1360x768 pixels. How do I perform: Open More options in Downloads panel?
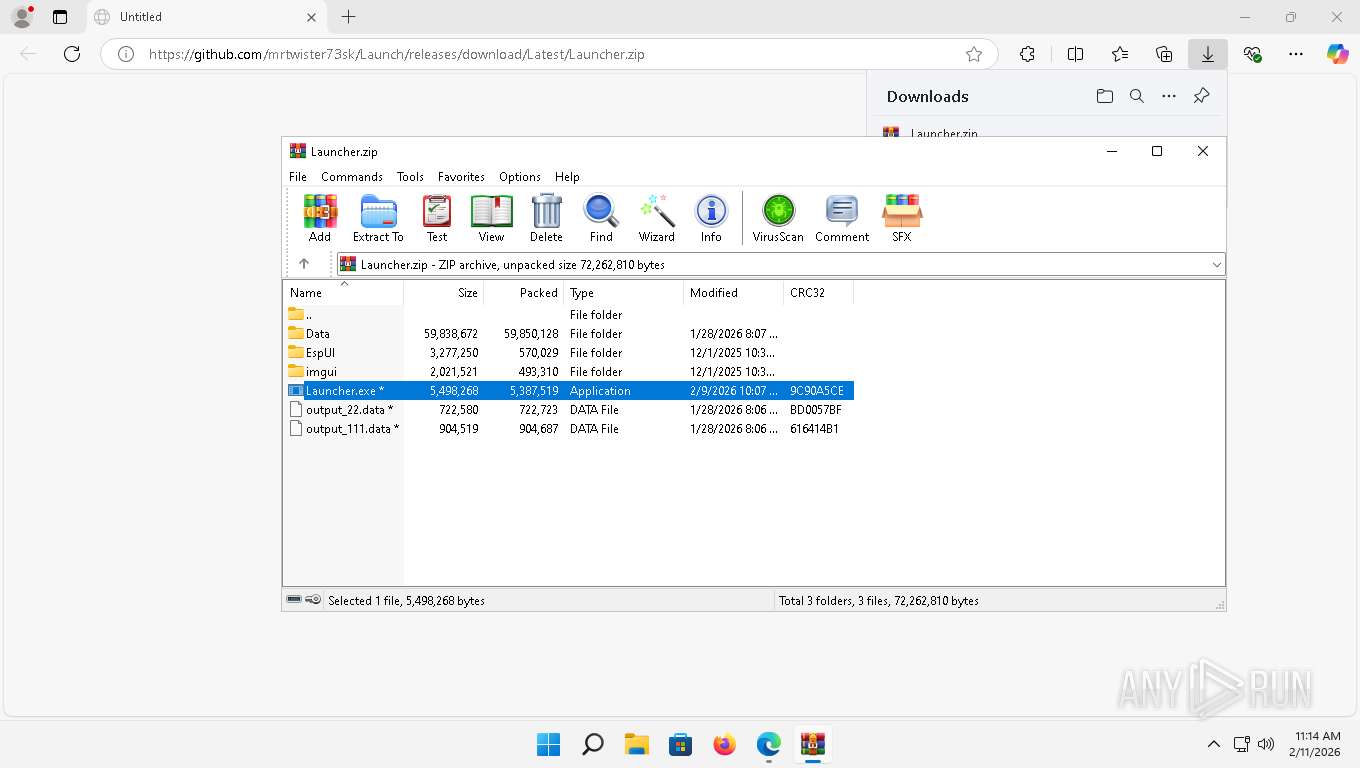pyautogui.click(x=1169, y=96)
